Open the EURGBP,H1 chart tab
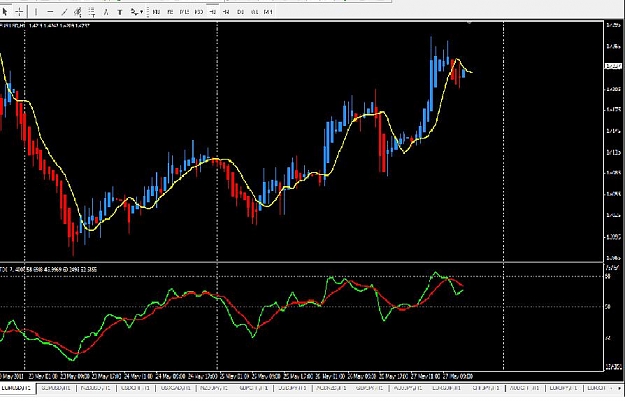This screenshot has height=401, width=625. click(446, 387)
